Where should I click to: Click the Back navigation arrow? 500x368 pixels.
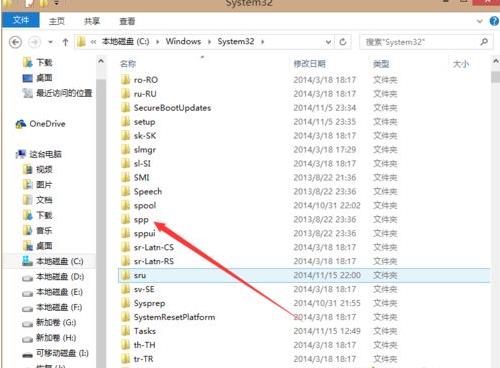pyautogui.click(x=15, y=42)
